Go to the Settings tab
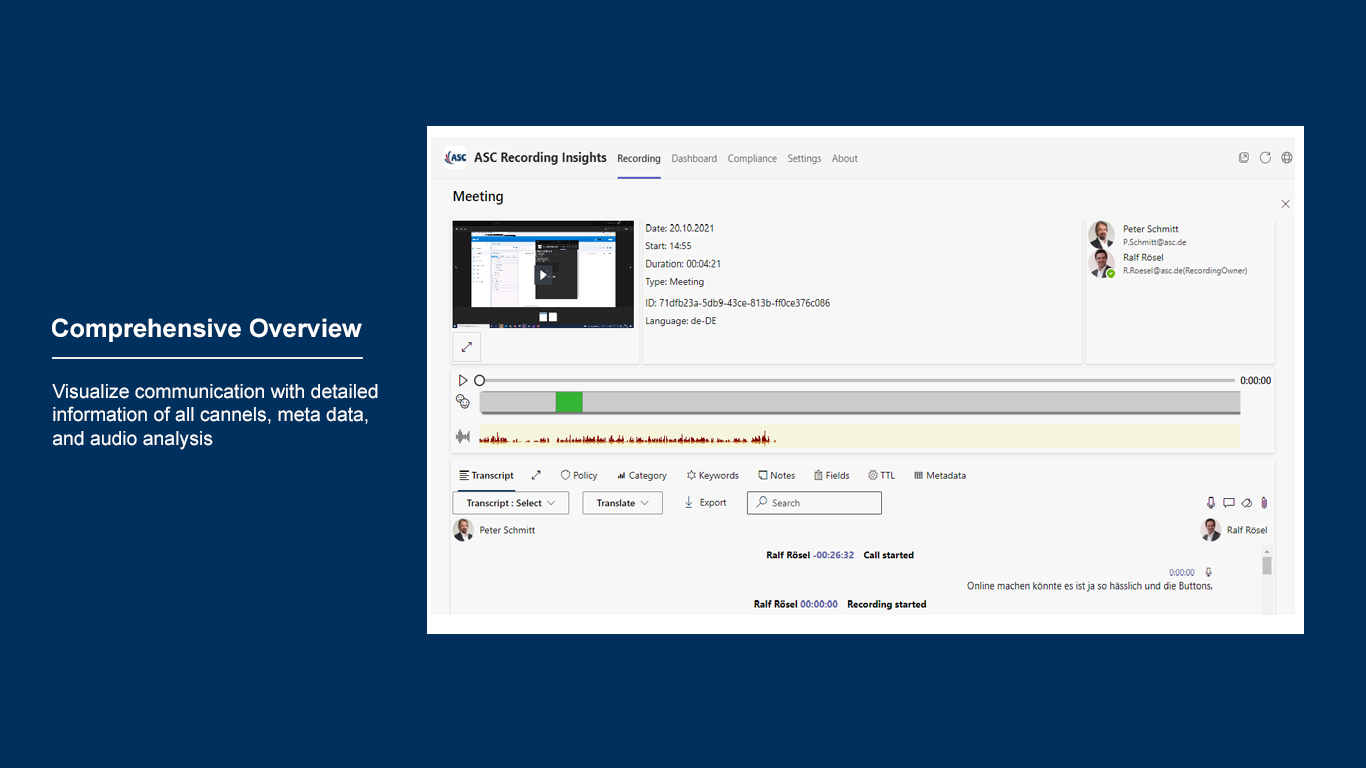1366x768 pixels. click(804, 158)
